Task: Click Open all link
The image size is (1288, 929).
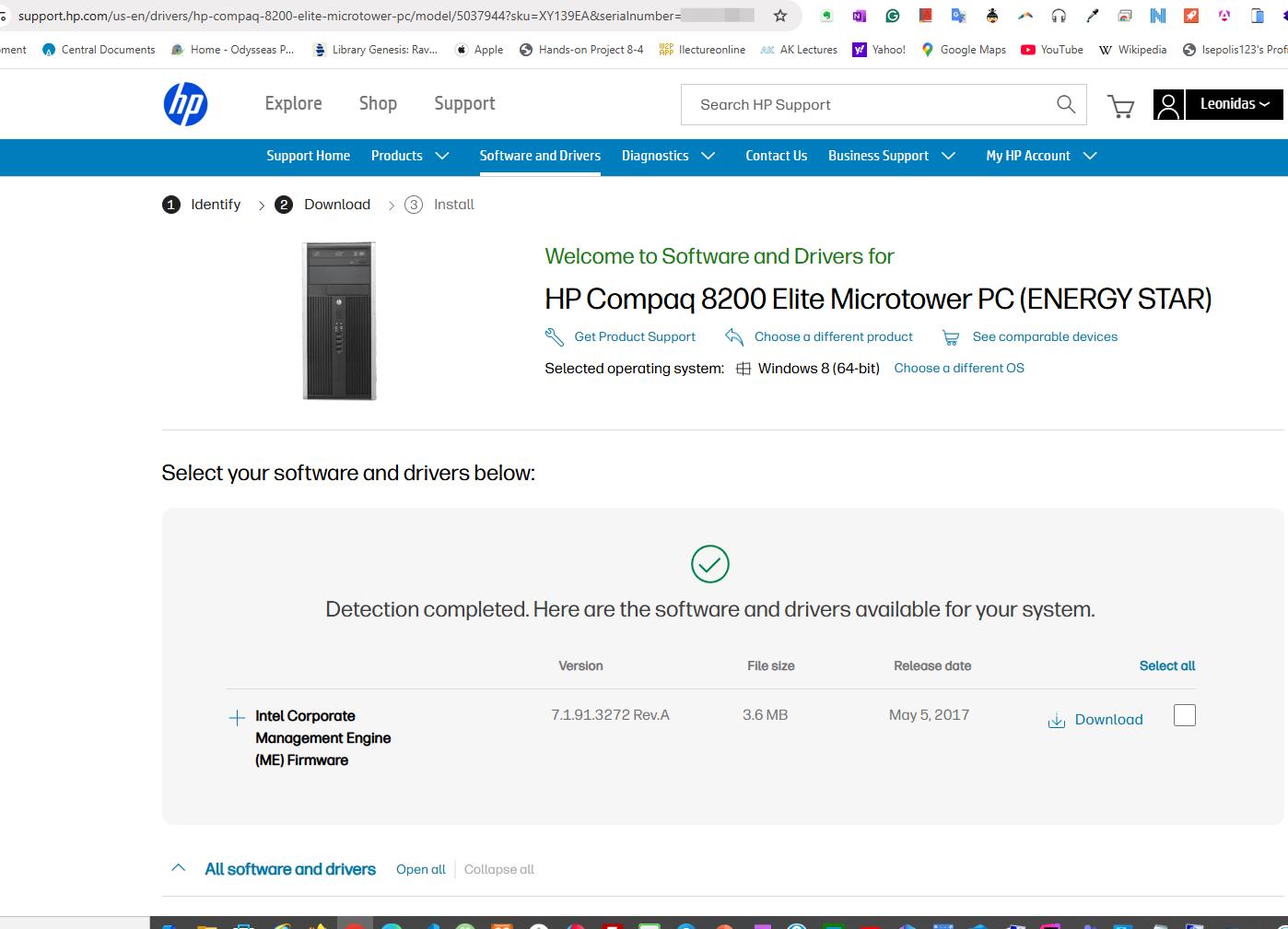Action: [421, 869]
